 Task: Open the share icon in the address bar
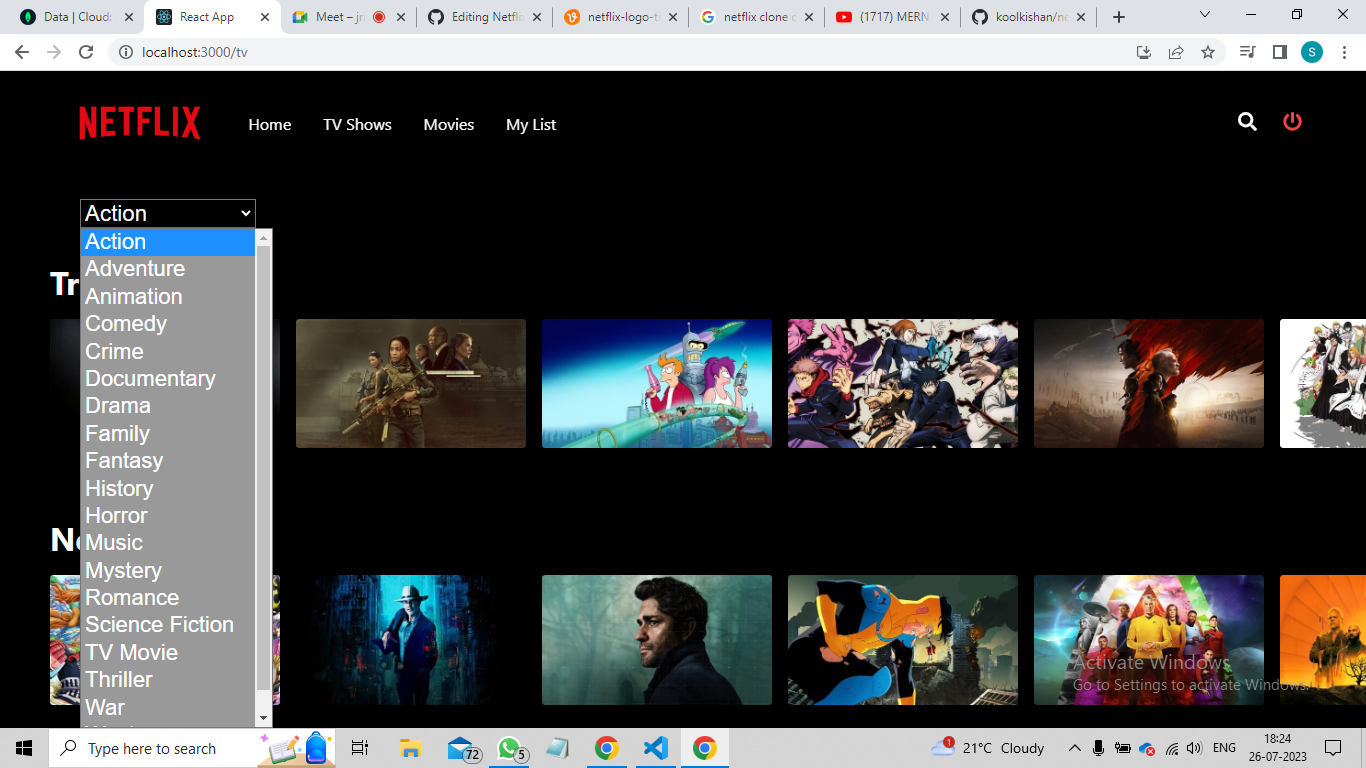pyautogui.click(x=1176, y=51)
